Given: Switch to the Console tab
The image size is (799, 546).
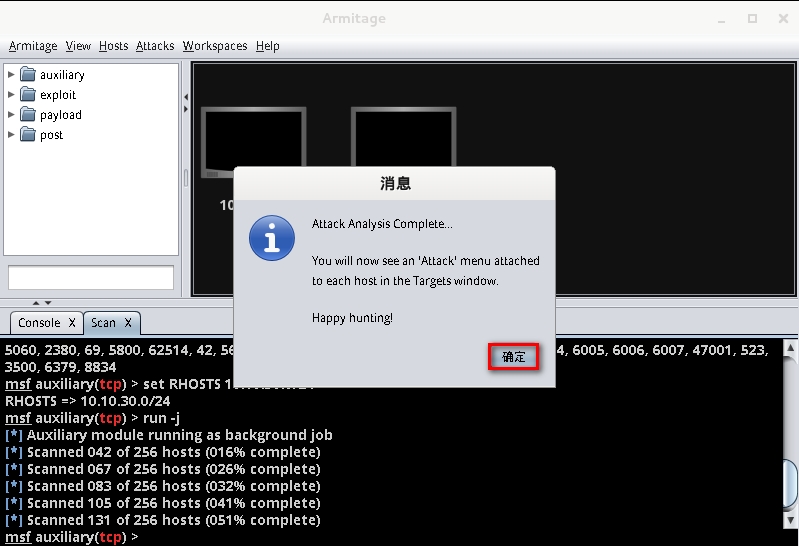Looking at the screenshot, I should pos(39,323).
